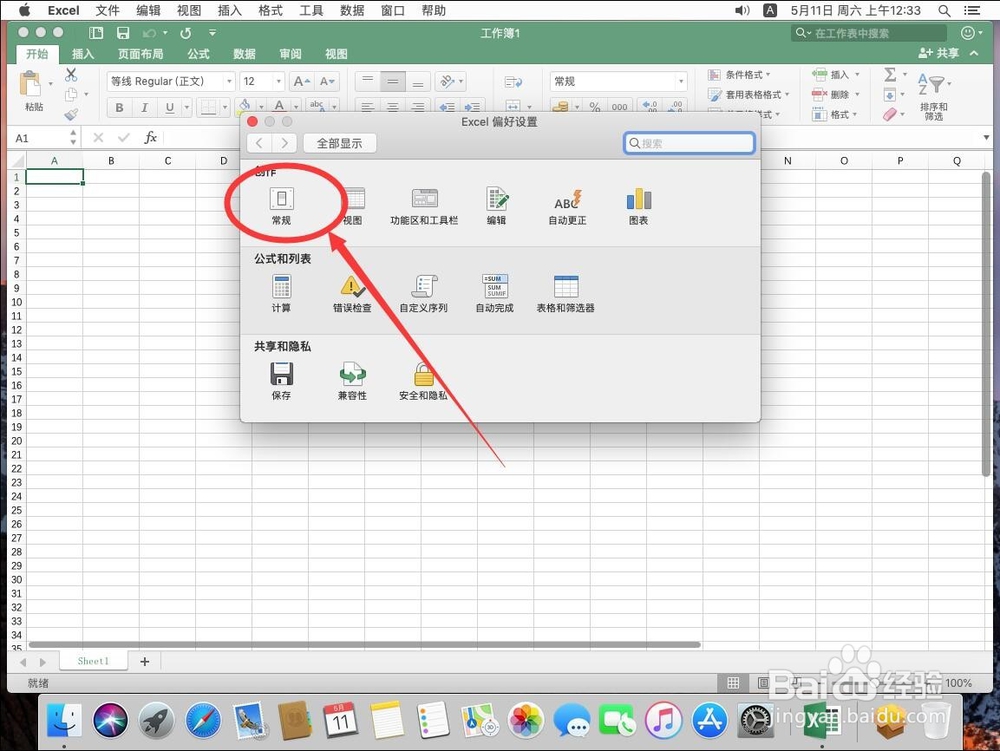Focus the preferences 搜索 field
Viewport: 1000px width, 751px height.
[x=689, y=143]
